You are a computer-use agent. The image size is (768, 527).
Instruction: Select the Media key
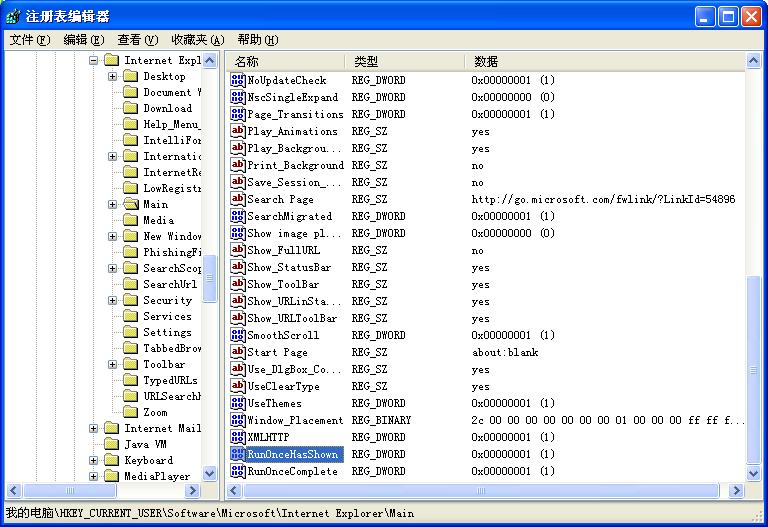coord(158,220)
